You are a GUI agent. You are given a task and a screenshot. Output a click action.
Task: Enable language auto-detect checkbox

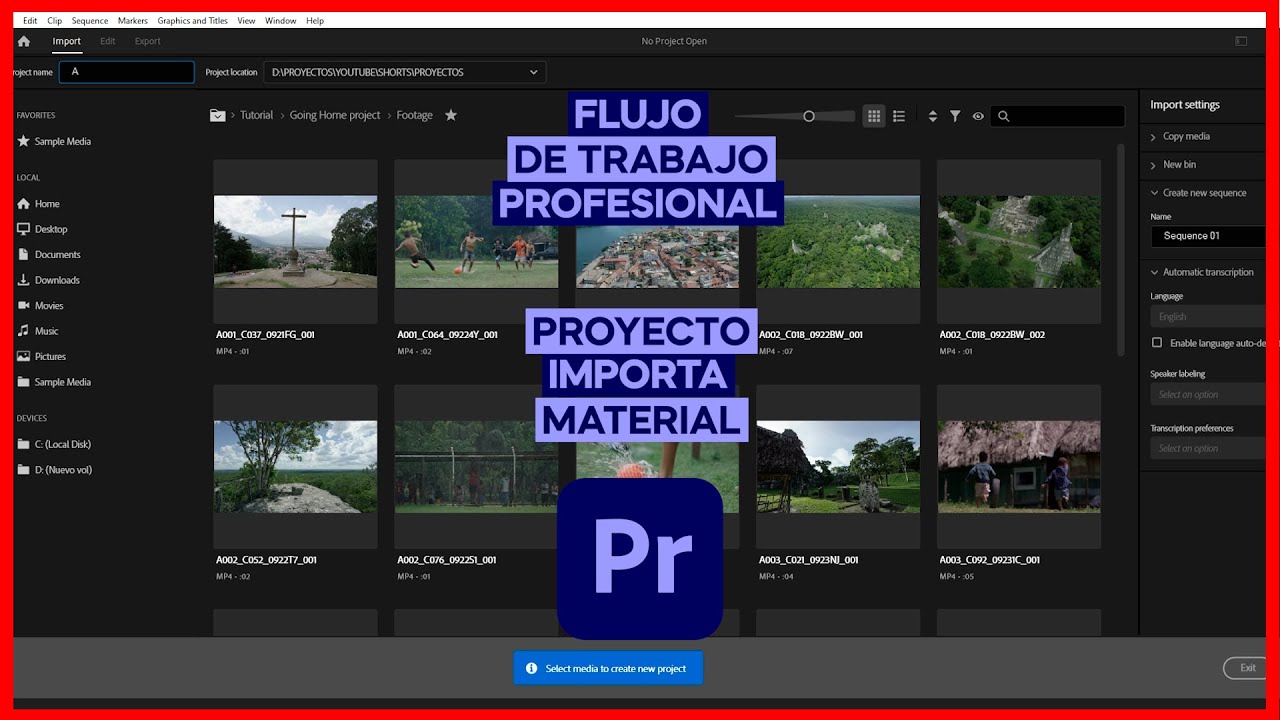coord(1157,343)
